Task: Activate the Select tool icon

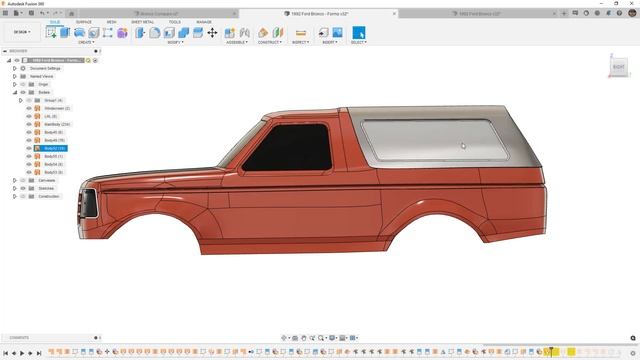Action: 359,33
